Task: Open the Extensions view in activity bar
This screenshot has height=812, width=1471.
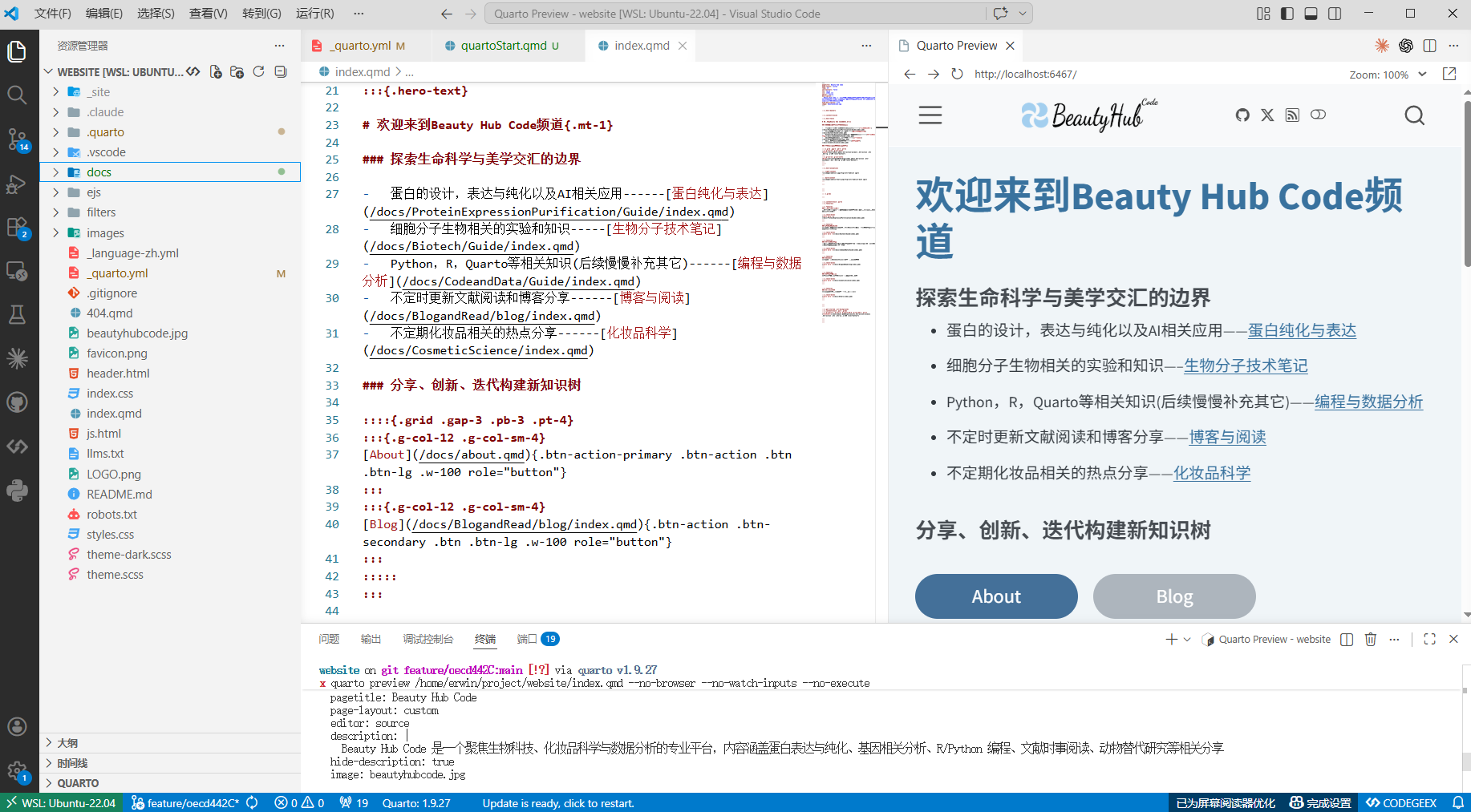Action: (x=17, y=228)
